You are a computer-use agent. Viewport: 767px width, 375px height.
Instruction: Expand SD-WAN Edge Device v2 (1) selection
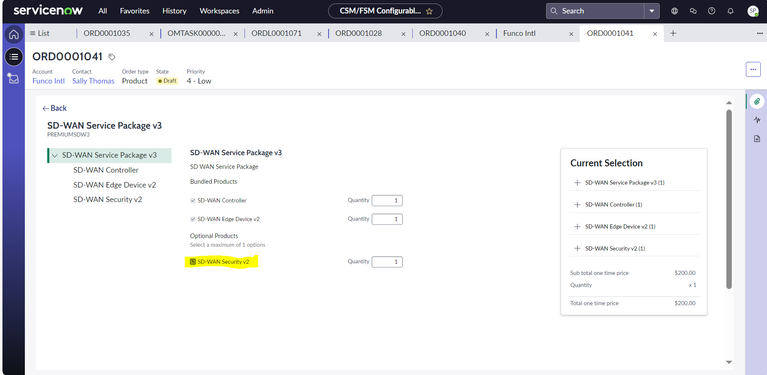pyautogui.click(x=577, y=226)
